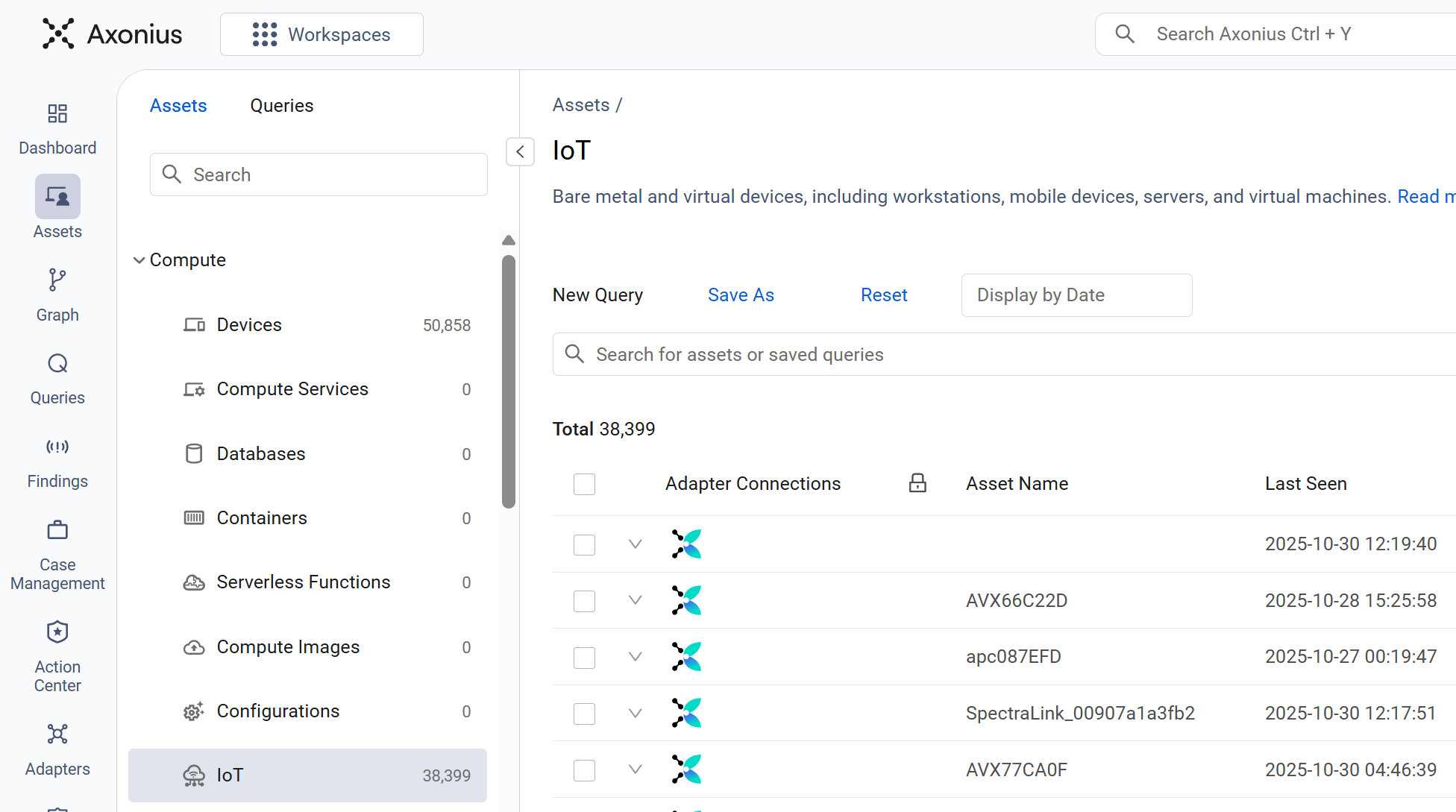Switch to the Queries tab
The height and width of the screenshot is (812, 1456).
281,106
